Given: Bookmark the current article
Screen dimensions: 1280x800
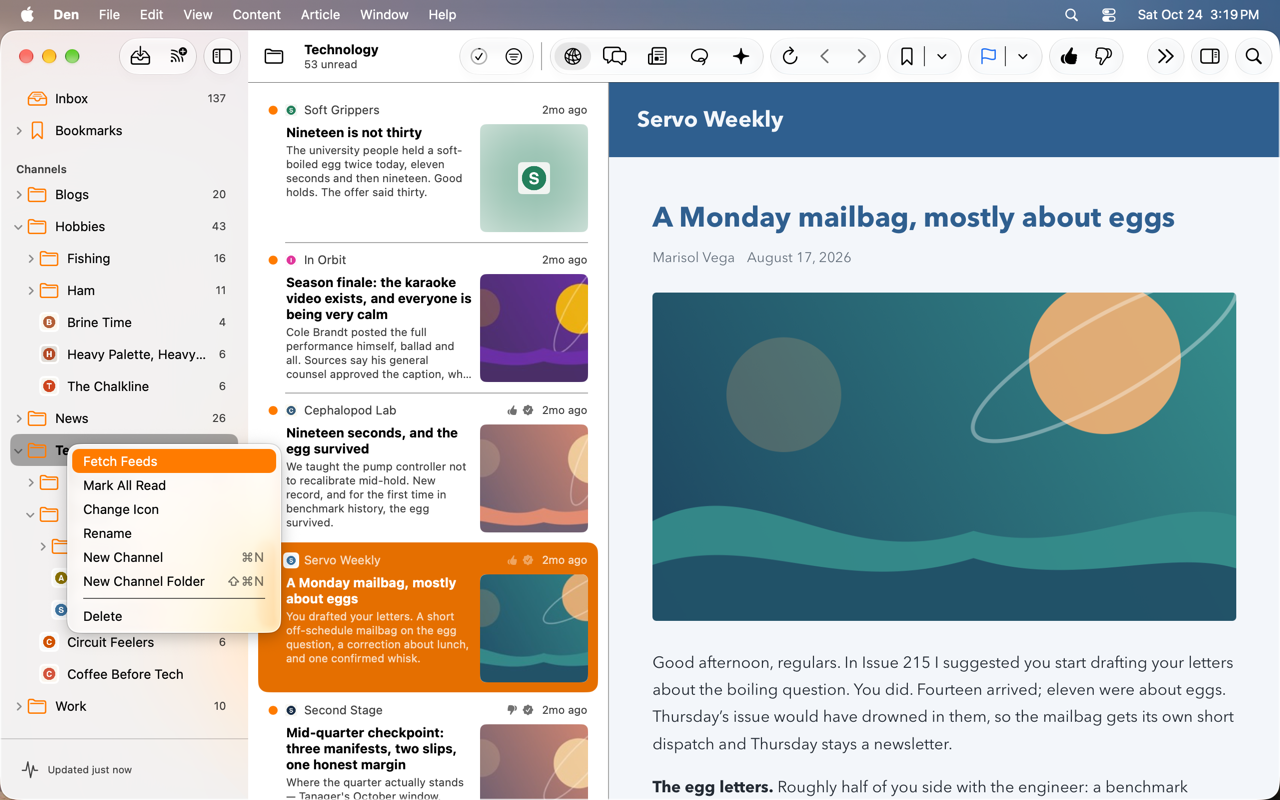Looking at the screenshot, I should coord(906,57).
